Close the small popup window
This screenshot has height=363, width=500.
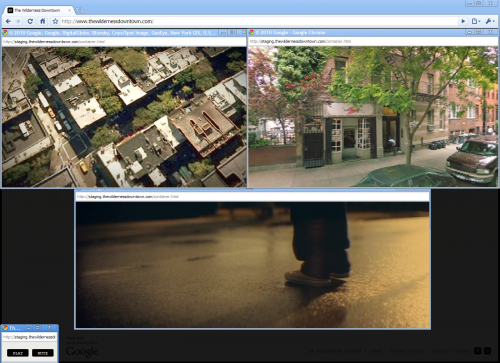pyautogui.click(x=49, y=328)
